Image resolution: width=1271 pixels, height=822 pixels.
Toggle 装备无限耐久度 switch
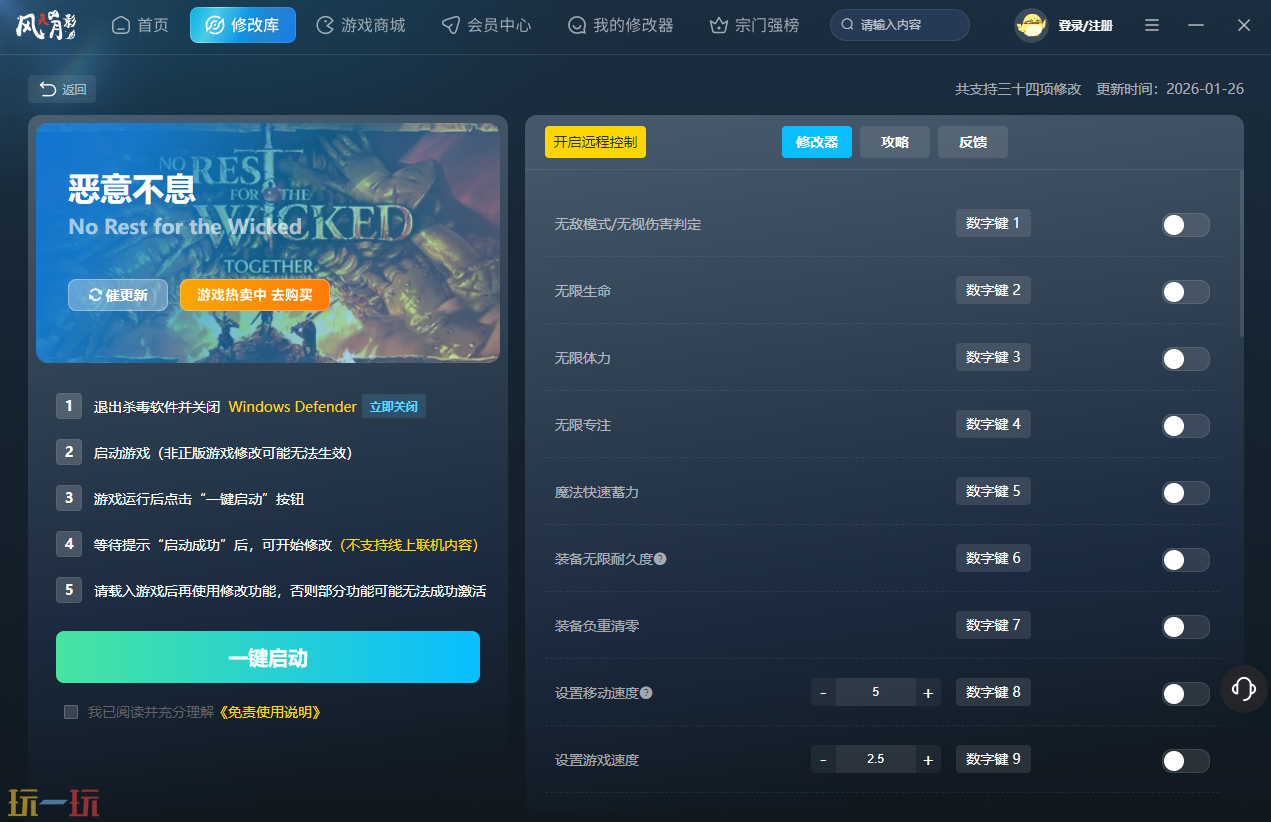click(x=1186, y=560)
